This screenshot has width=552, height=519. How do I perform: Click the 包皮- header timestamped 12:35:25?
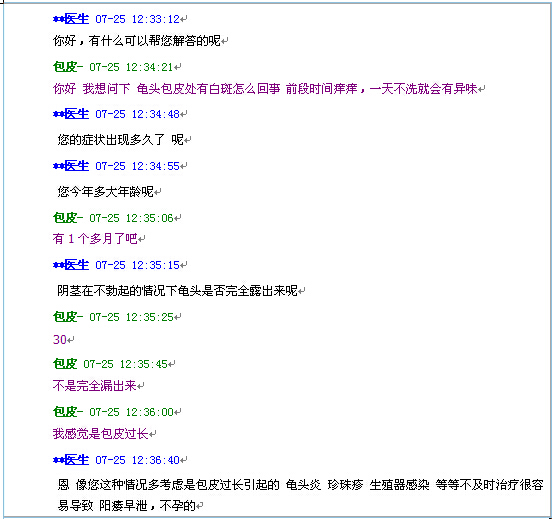(x=113, y=317)
